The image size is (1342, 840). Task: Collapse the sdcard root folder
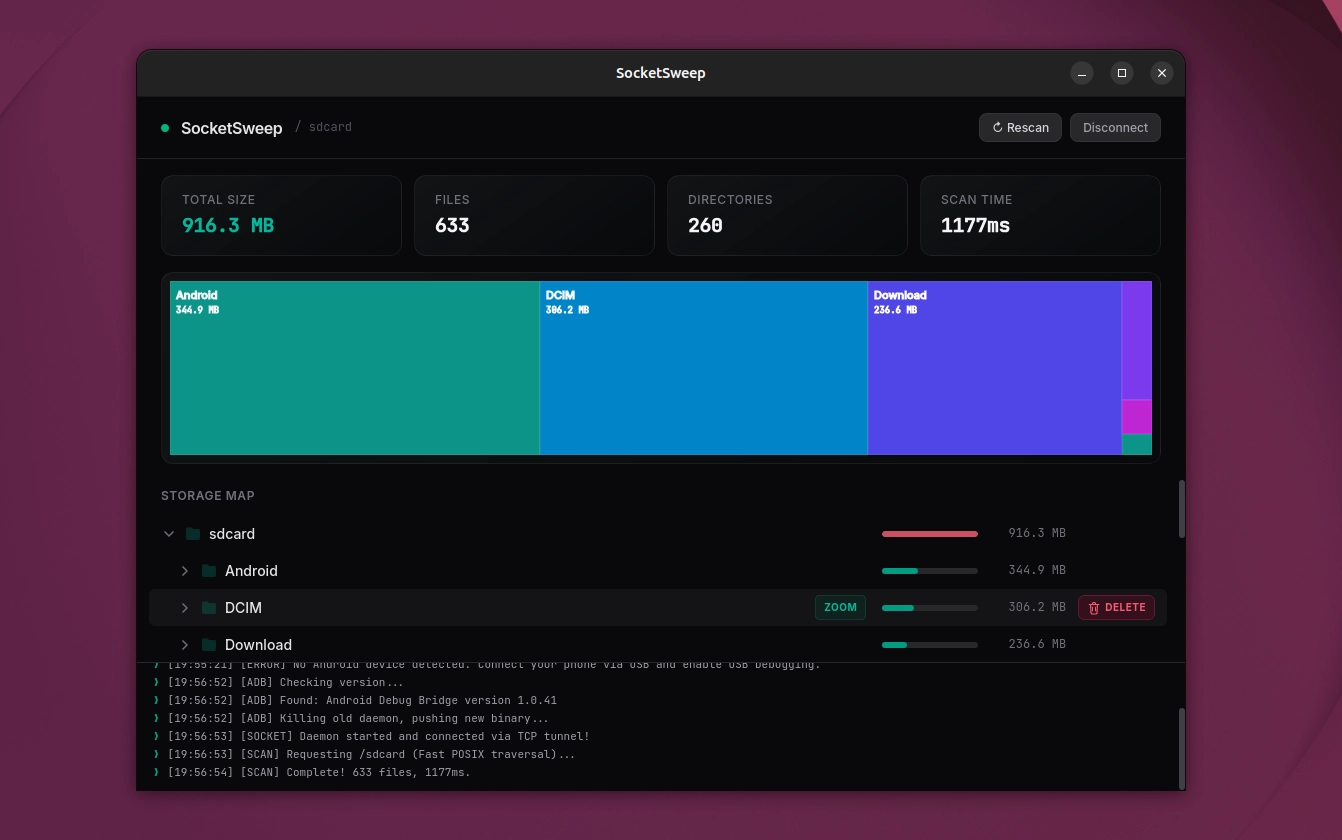(169, 534)
